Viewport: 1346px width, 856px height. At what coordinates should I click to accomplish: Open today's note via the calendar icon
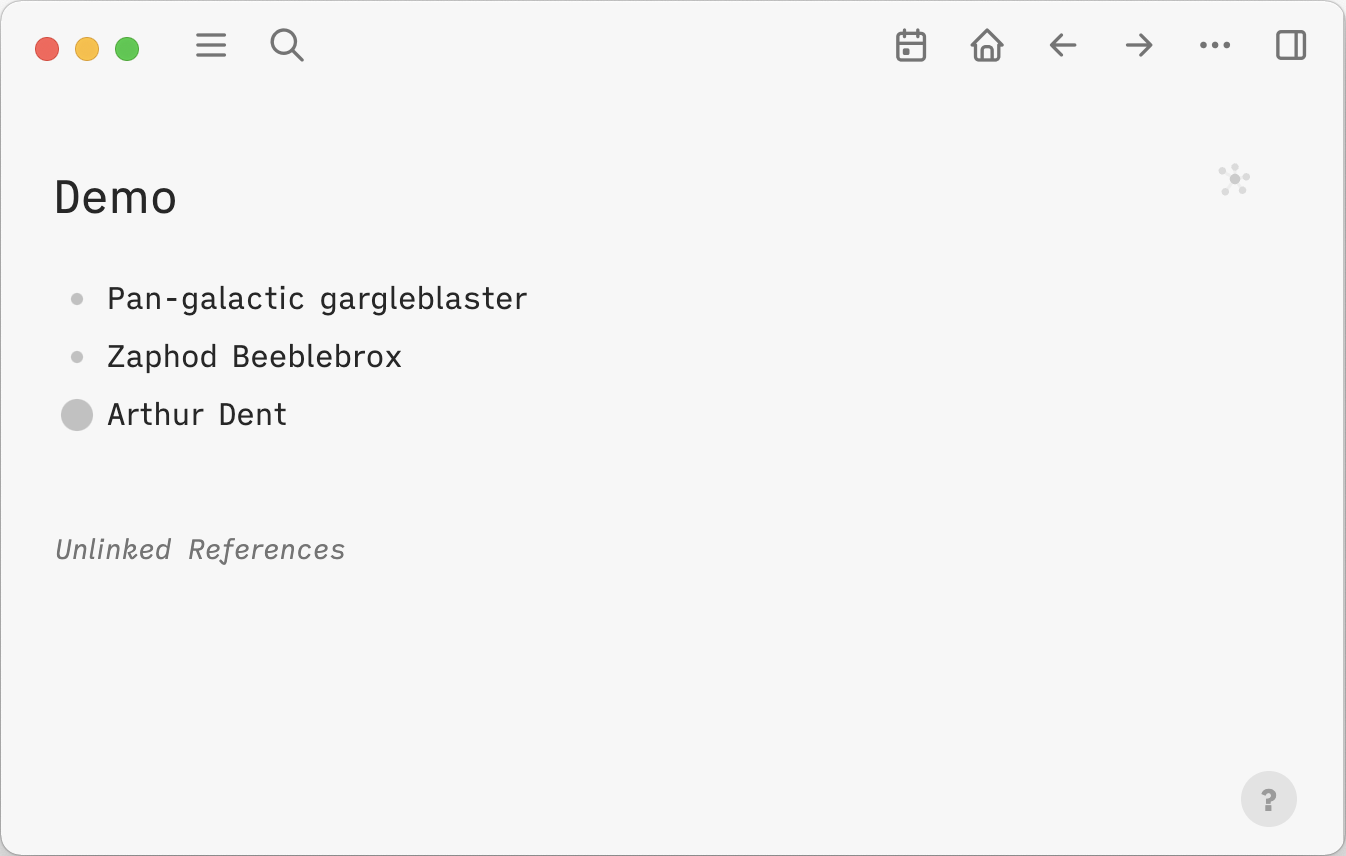pos(910,45)
